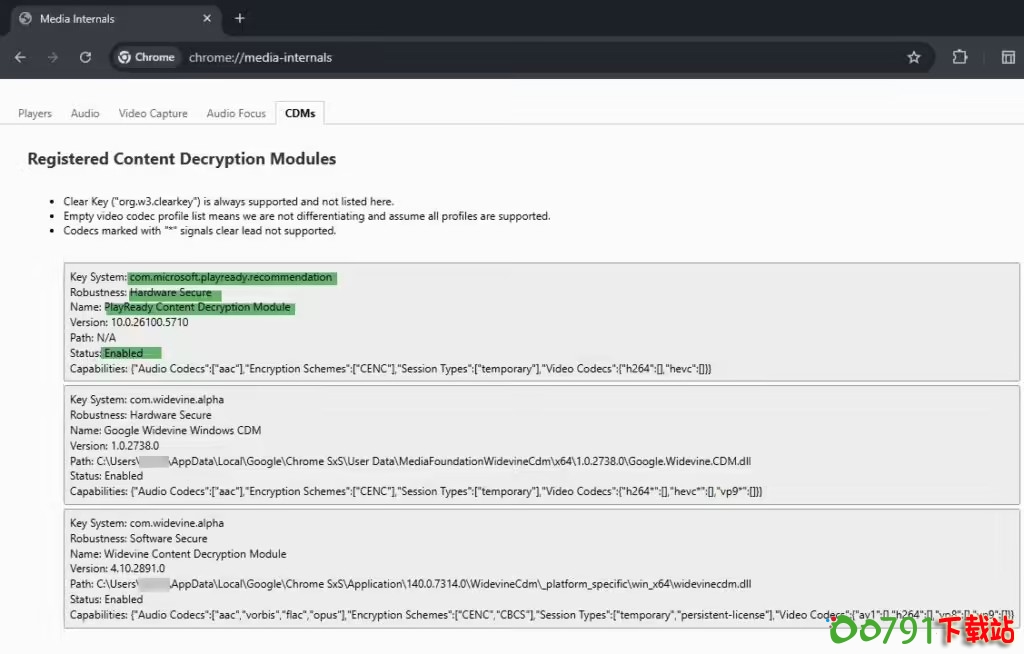Click PlayReady capabilities line with hevc
This screenshot has width=1024, height=654.
click(391, 369)
